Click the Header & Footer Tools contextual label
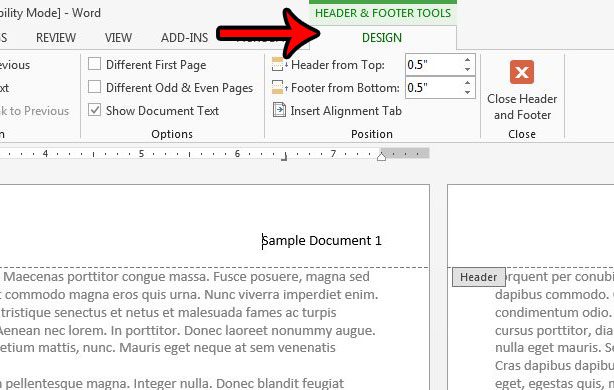 point(383,13)
